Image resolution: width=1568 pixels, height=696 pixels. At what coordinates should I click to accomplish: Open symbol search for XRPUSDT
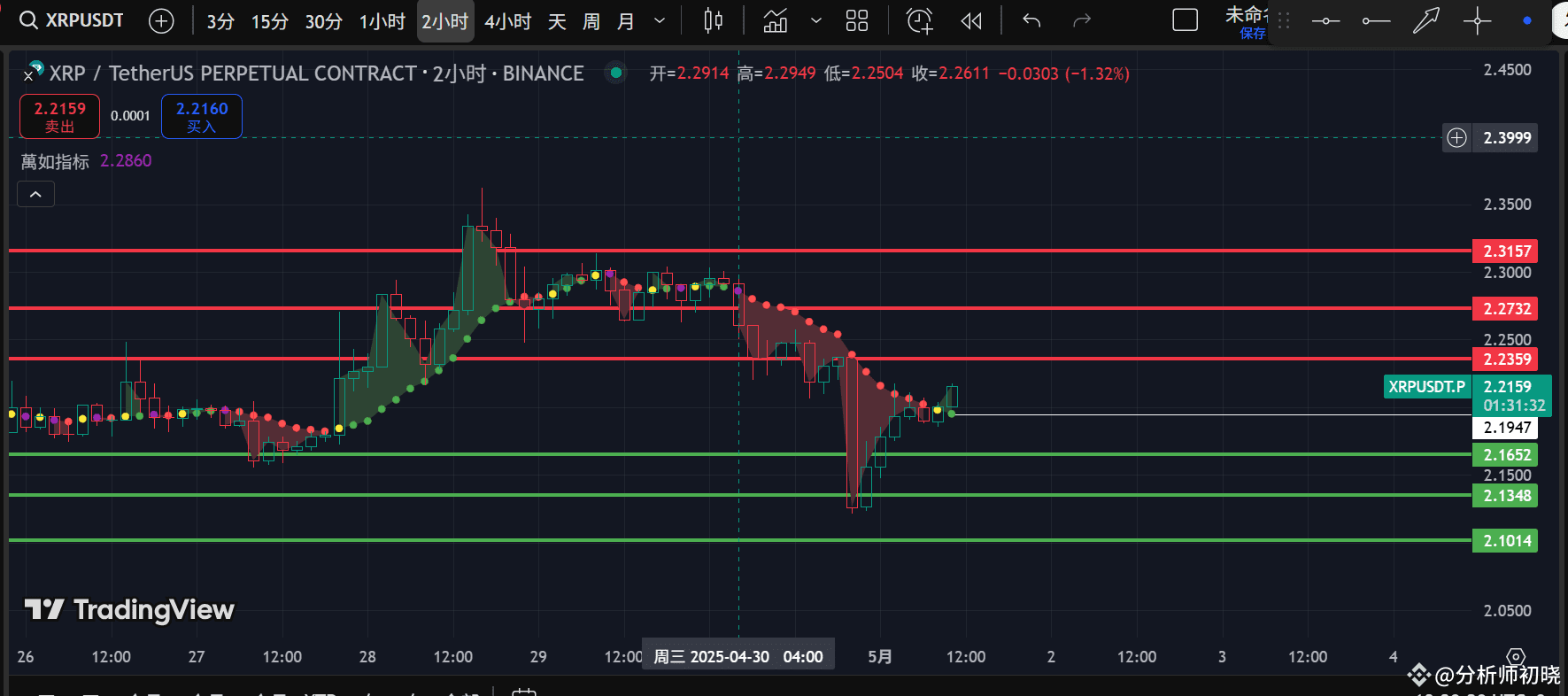(72, 20)
